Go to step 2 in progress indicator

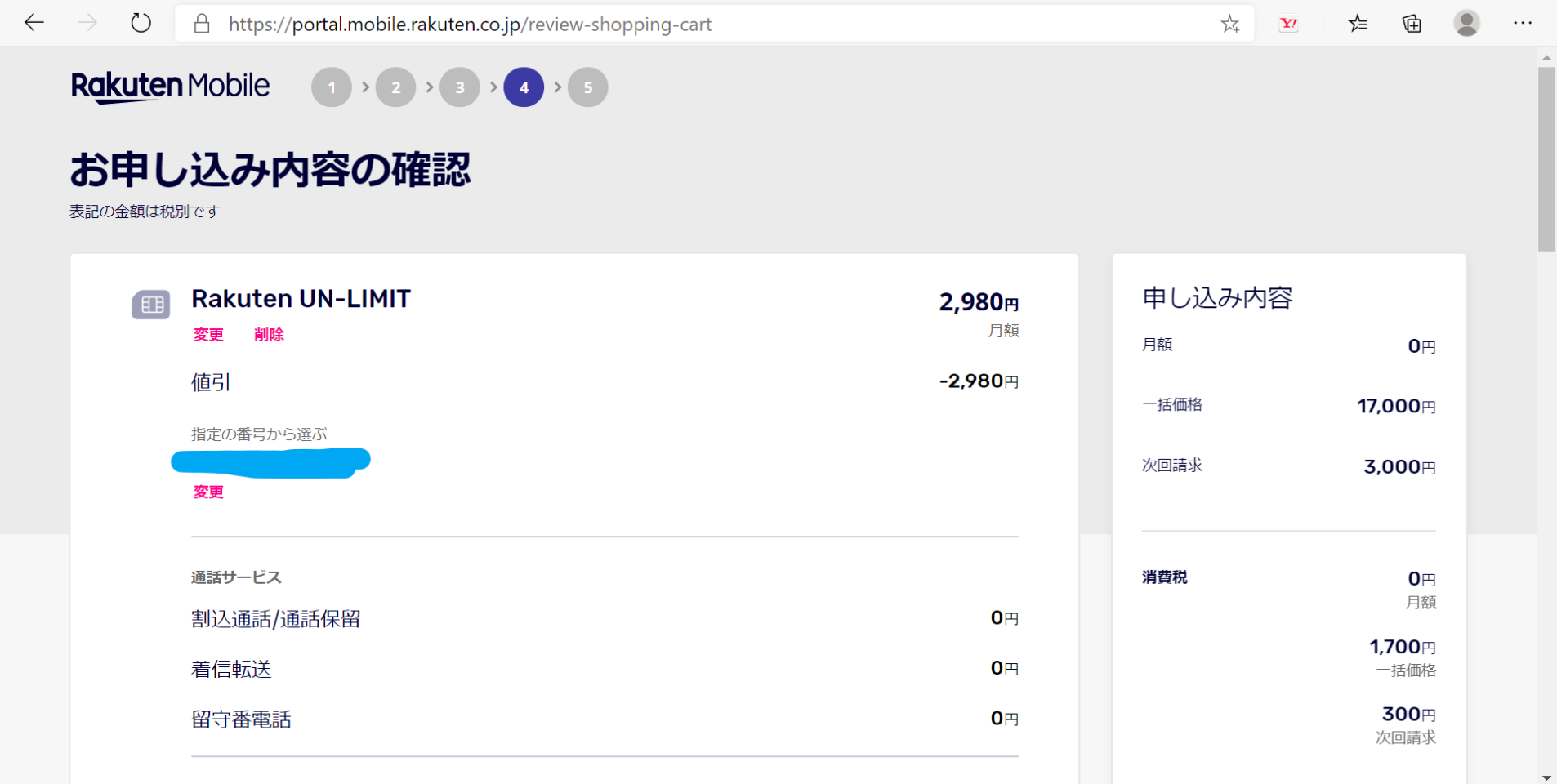point(395,87)
